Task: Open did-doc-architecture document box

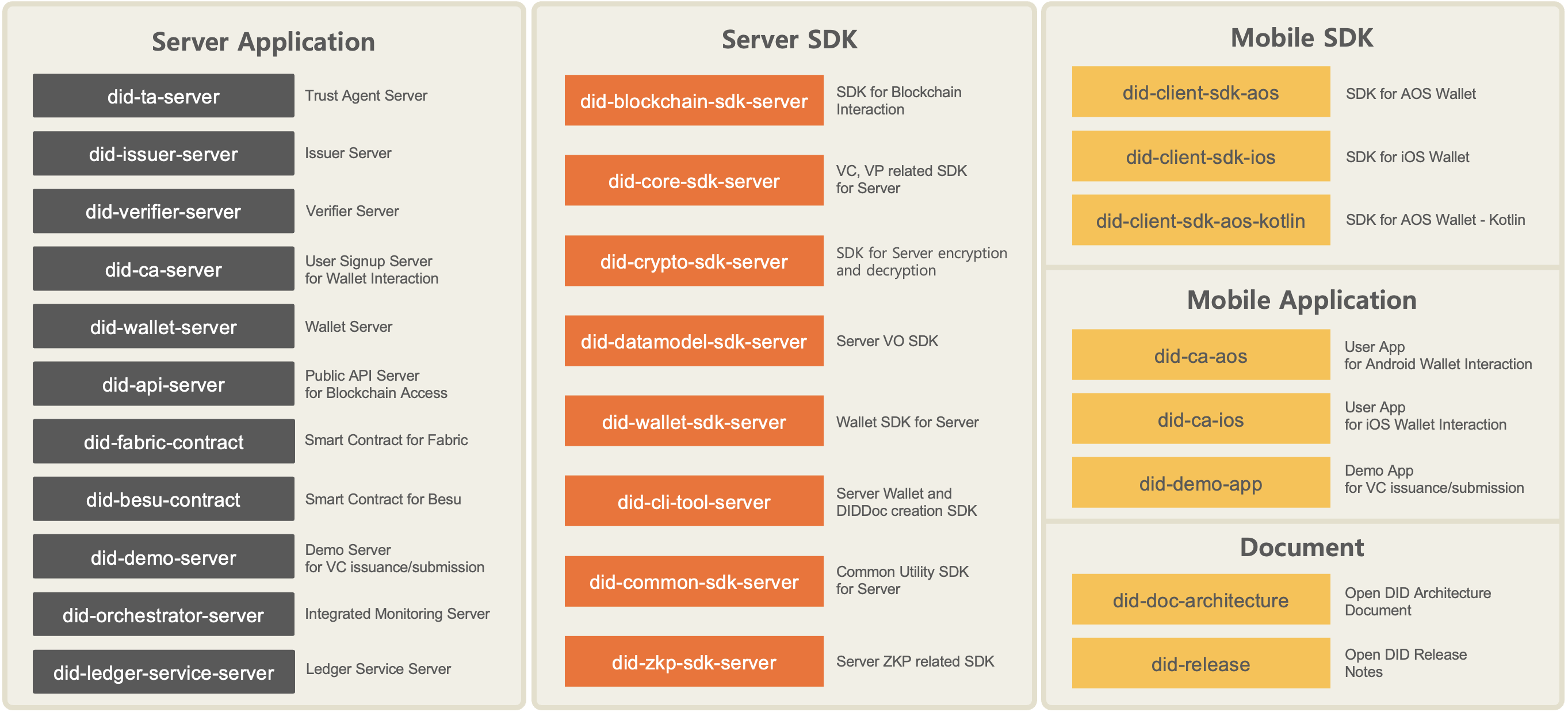Action: 1200,600
